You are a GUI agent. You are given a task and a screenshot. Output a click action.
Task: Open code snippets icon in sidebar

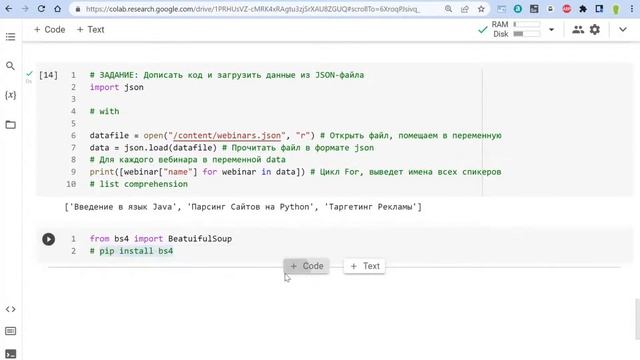pos(11,309)
